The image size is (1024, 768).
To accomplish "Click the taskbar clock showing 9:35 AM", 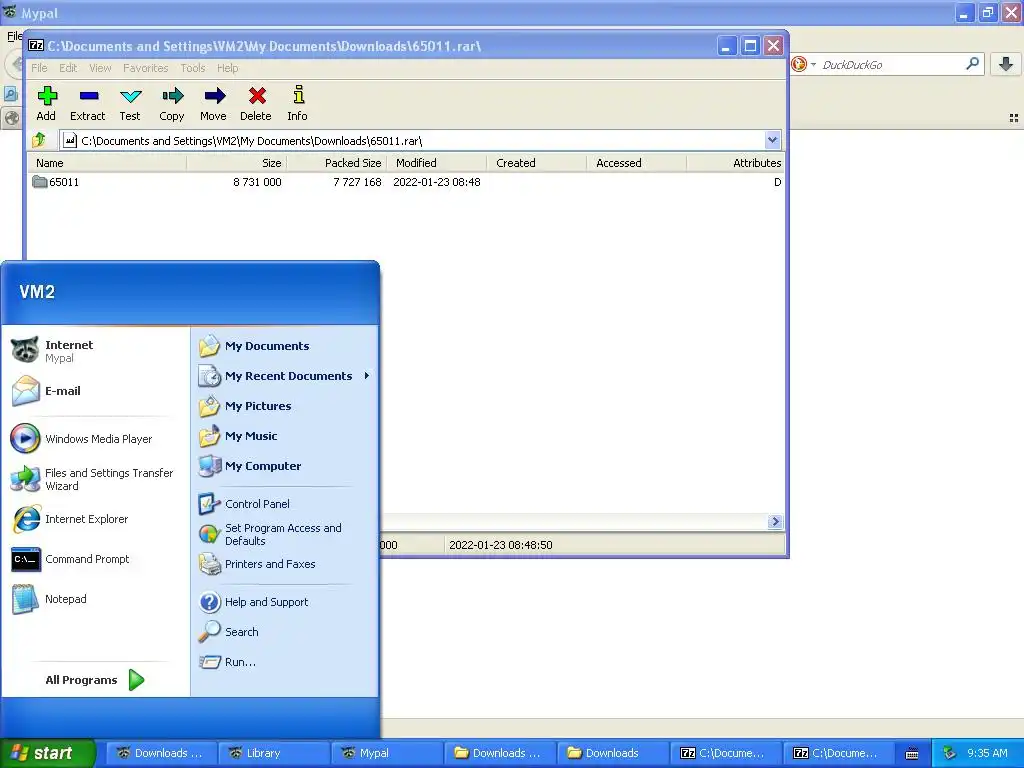I will coord(987,753).
